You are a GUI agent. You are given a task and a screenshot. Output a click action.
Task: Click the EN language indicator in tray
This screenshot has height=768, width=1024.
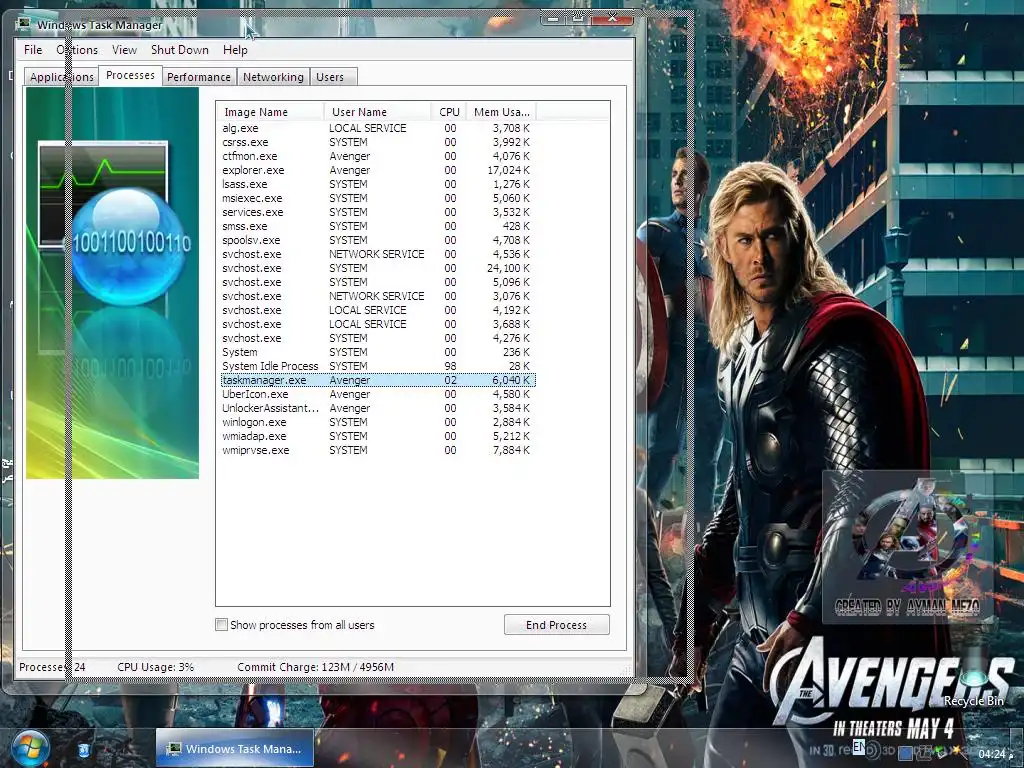click(859, 746)
